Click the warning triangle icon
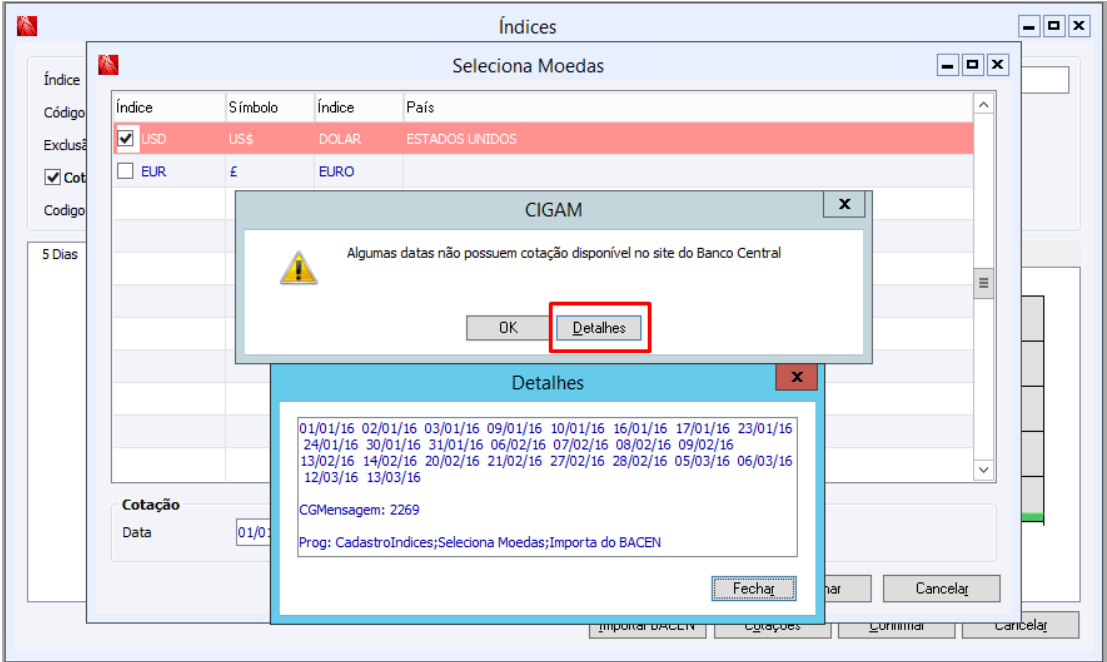The image size is (1107, 662). click(299, 267)
